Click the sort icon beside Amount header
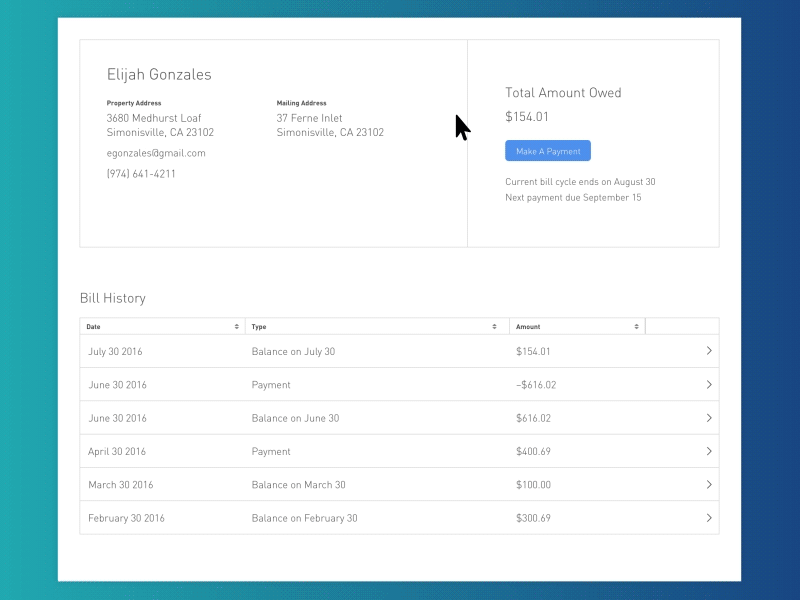This screenshot has height=600, width=800. pyautogui.click(x=636, y=326)
